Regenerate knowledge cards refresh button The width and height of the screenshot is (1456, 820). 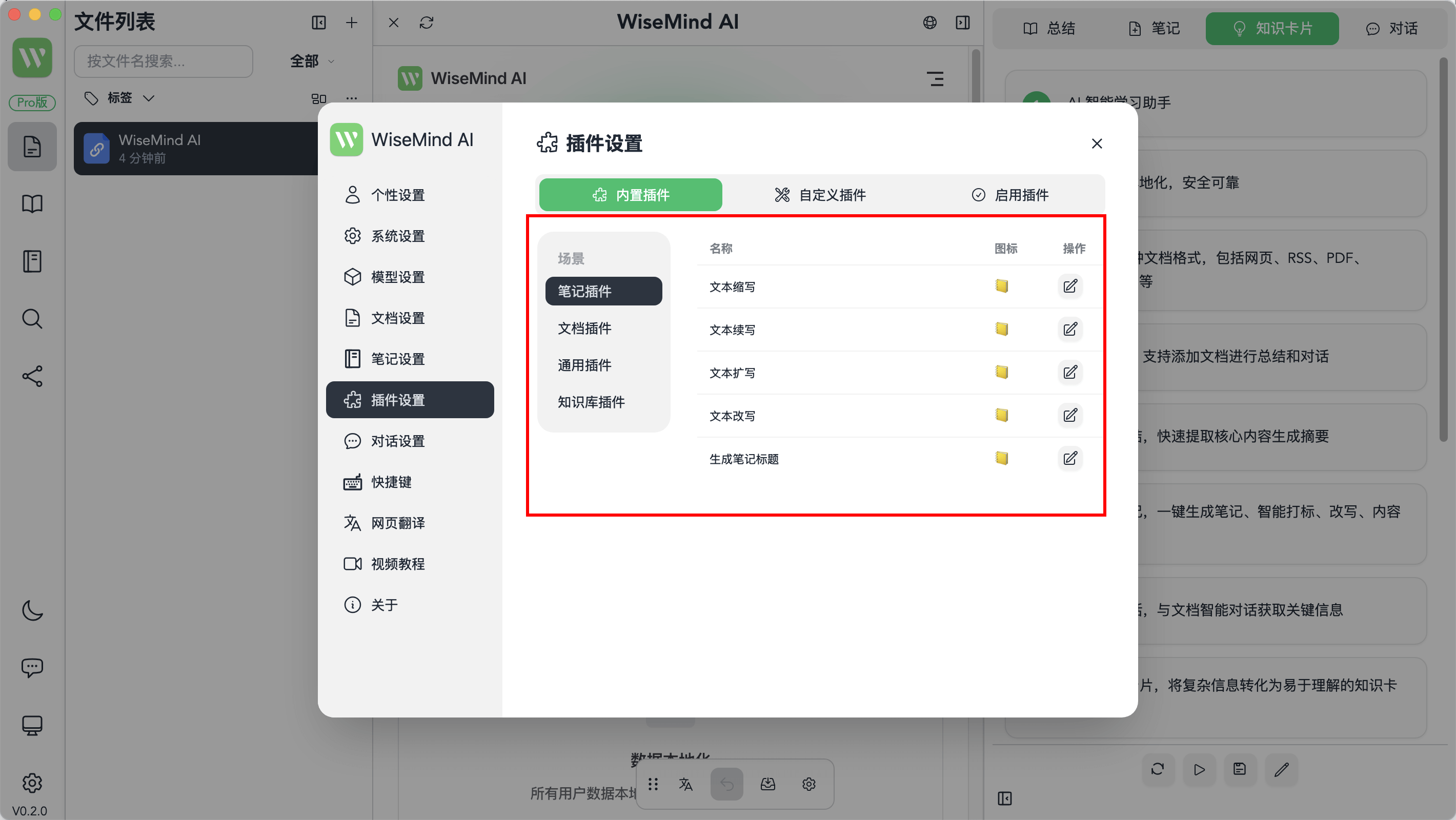(1157, 769)
